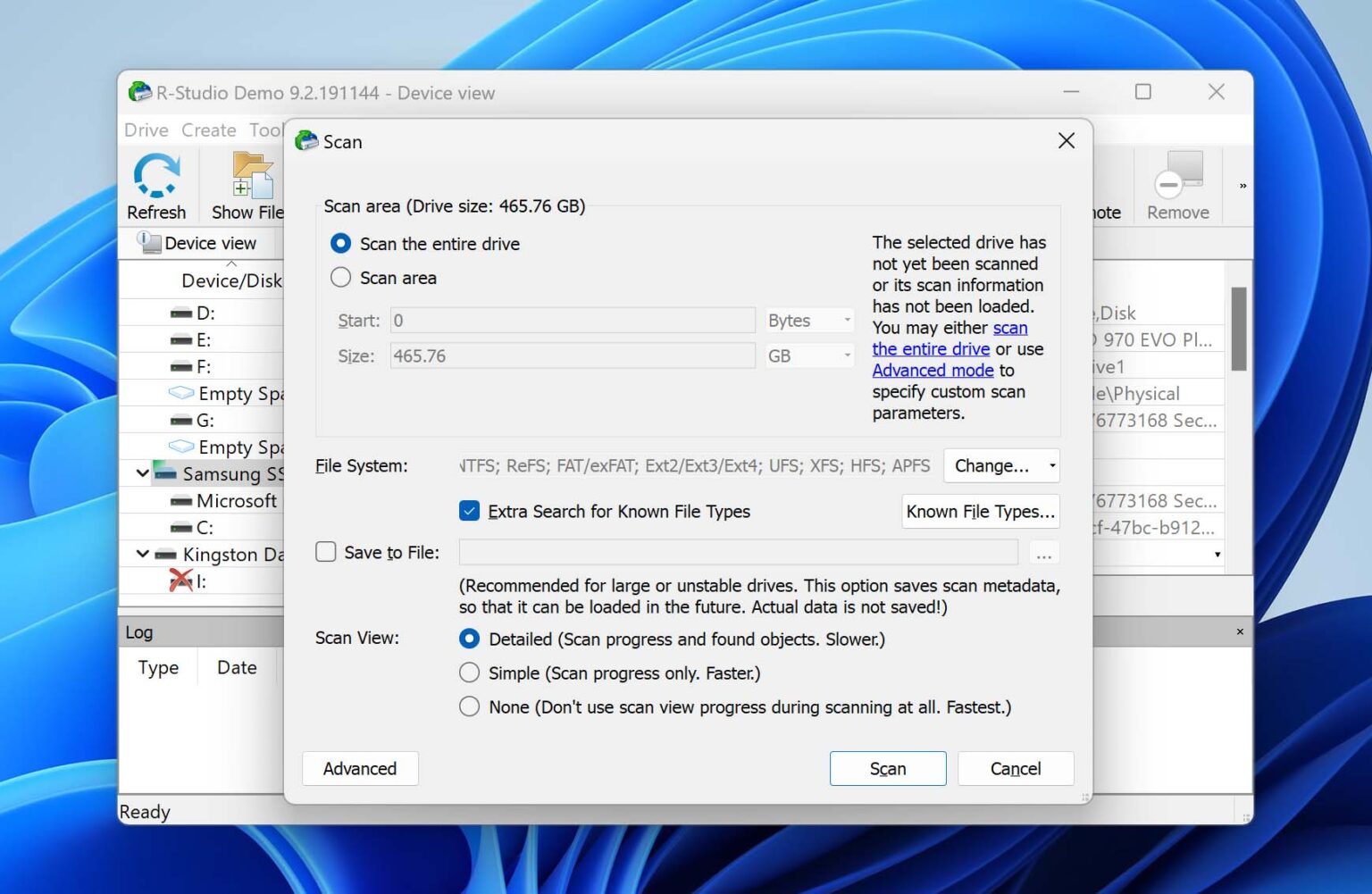Collapse the Samsung SSD tree node
The width and height of the screenshot is (1372, 894).
(142, 473)
